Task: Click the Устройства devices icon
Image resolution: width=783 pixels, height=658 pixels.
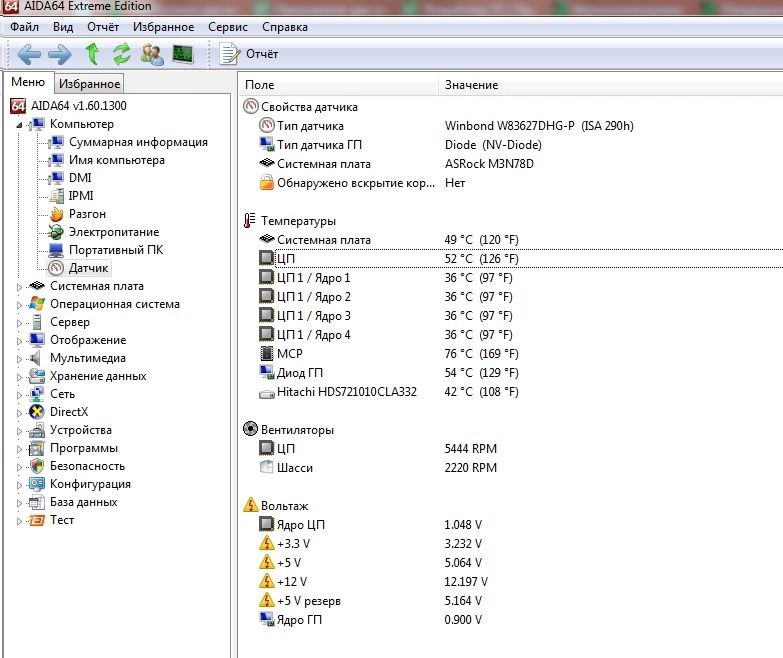Action: click(36, 430)
